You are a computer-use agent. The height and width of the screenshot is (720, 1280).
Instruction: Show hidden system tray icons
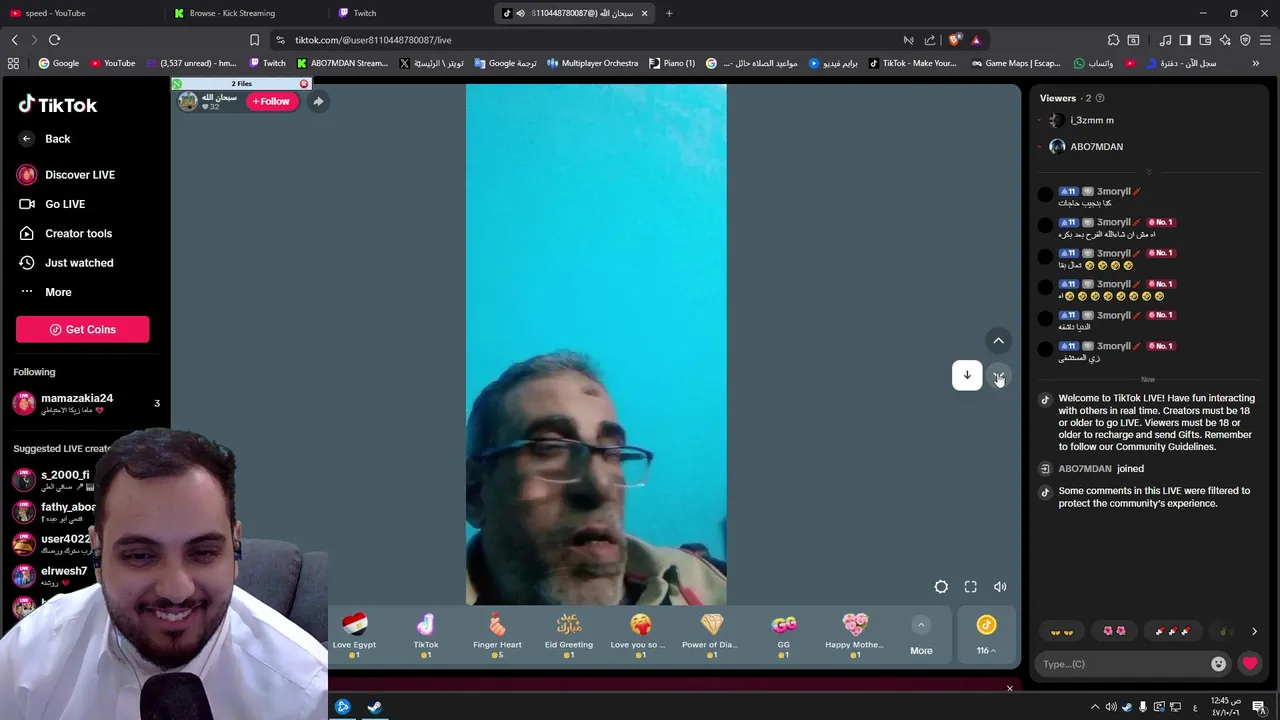click(x=1095, y=707)
